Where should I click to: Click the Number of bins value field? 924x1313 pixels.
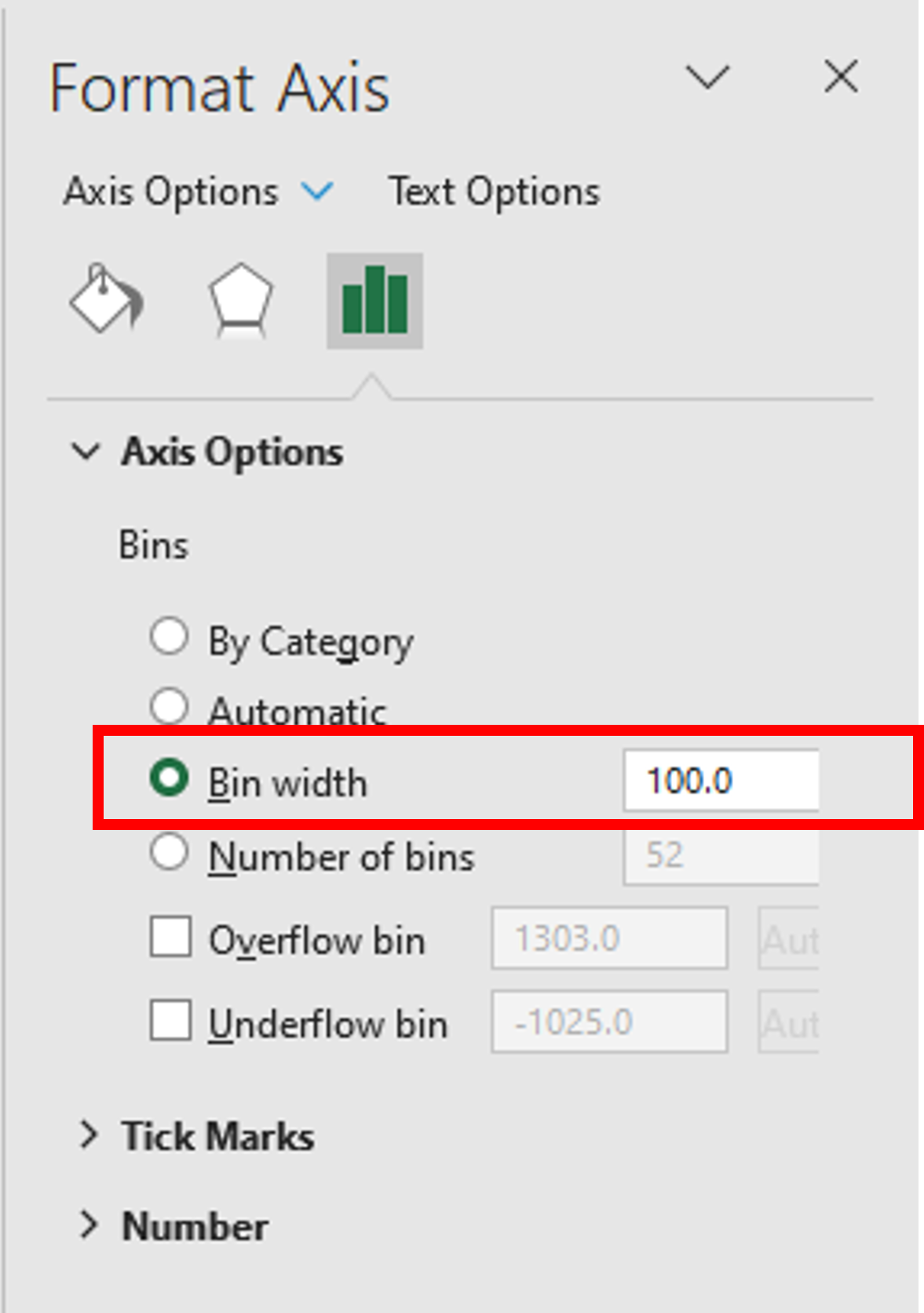tap(721, 854)
